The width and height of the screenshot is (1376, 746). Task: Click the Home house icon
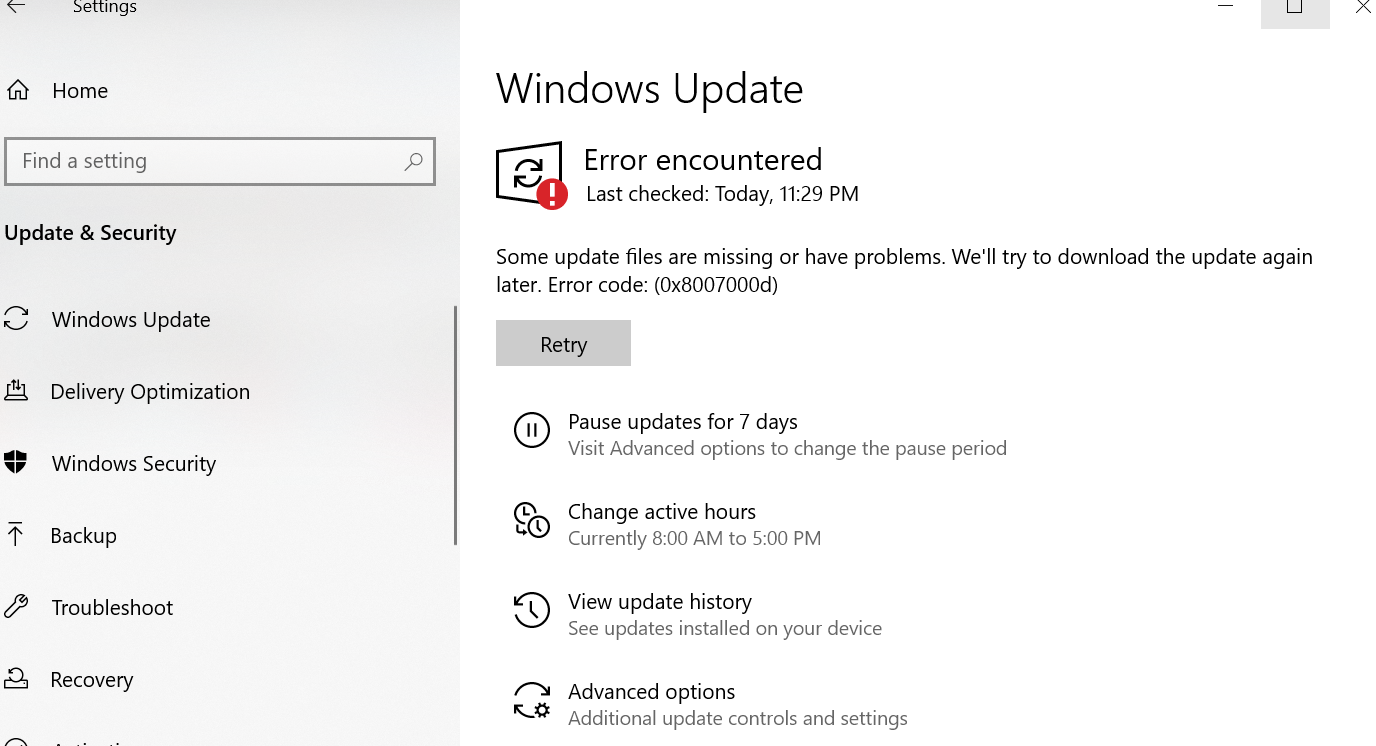point(17,89)
